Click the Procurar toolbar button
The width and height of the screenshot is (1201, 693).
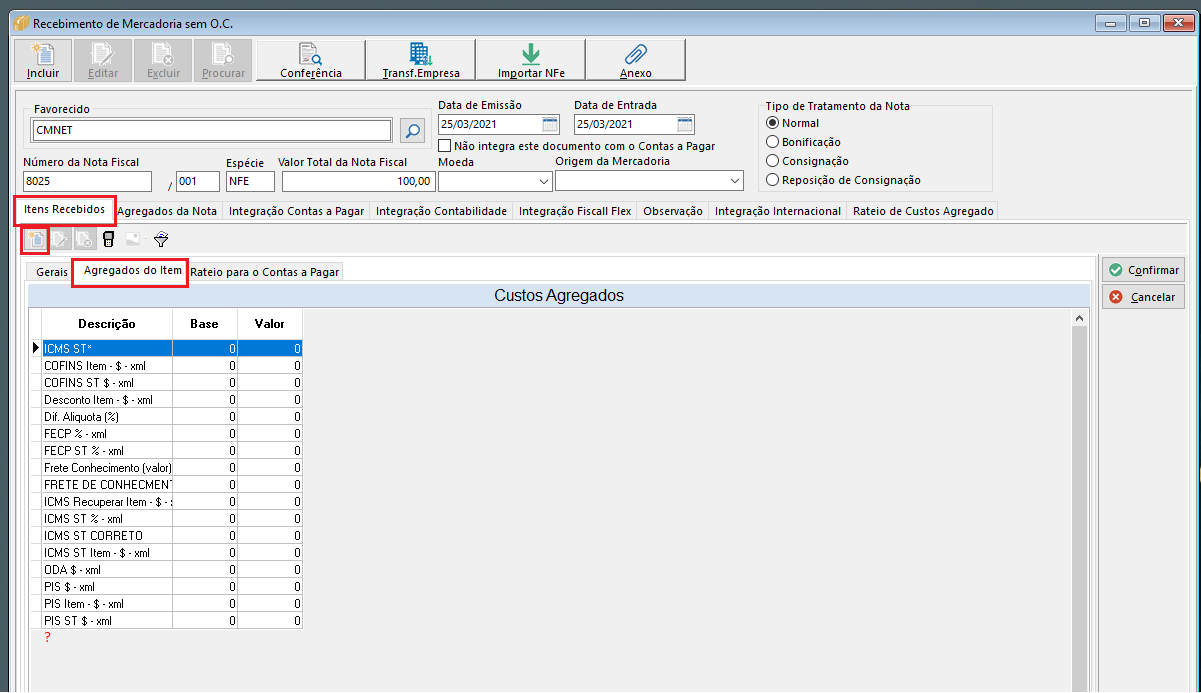(x=223, y=60)
